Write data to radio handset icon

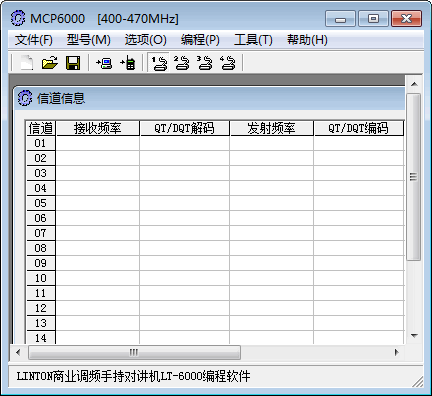[x=128, y=63]
